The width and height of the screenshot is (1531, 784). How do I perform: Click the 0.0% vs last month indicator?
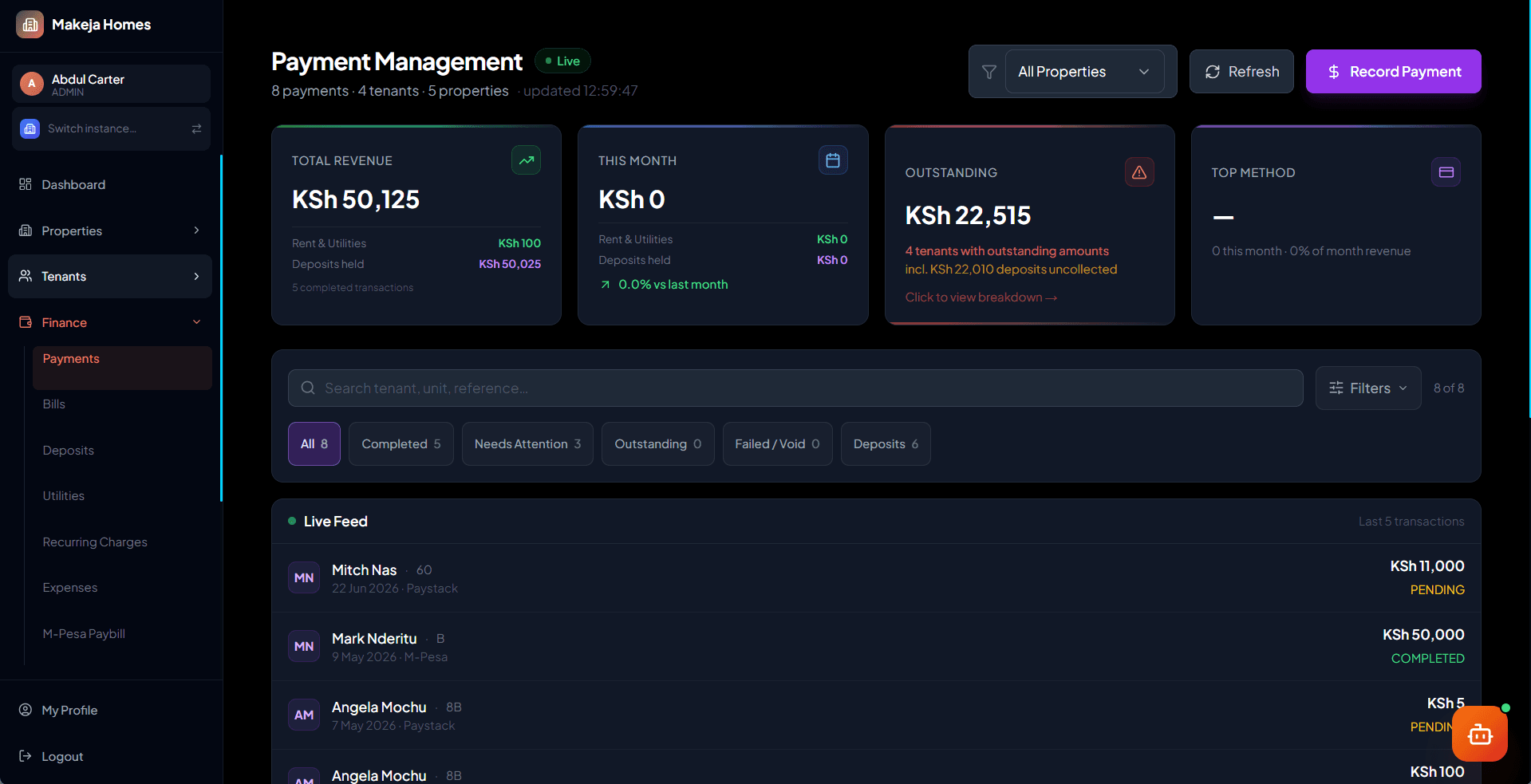tap(664, 285)
